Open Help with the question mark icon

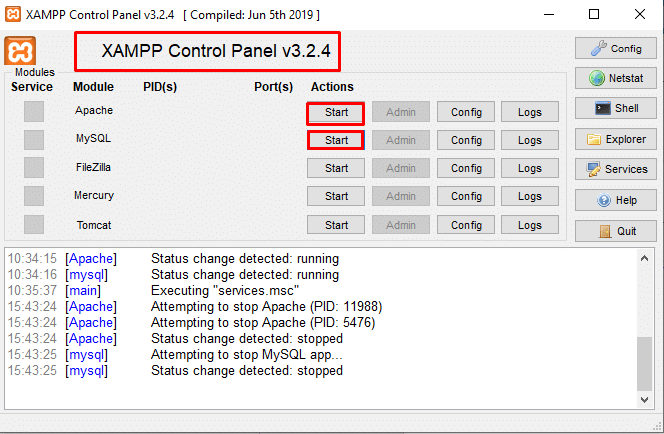click(614, 200)
